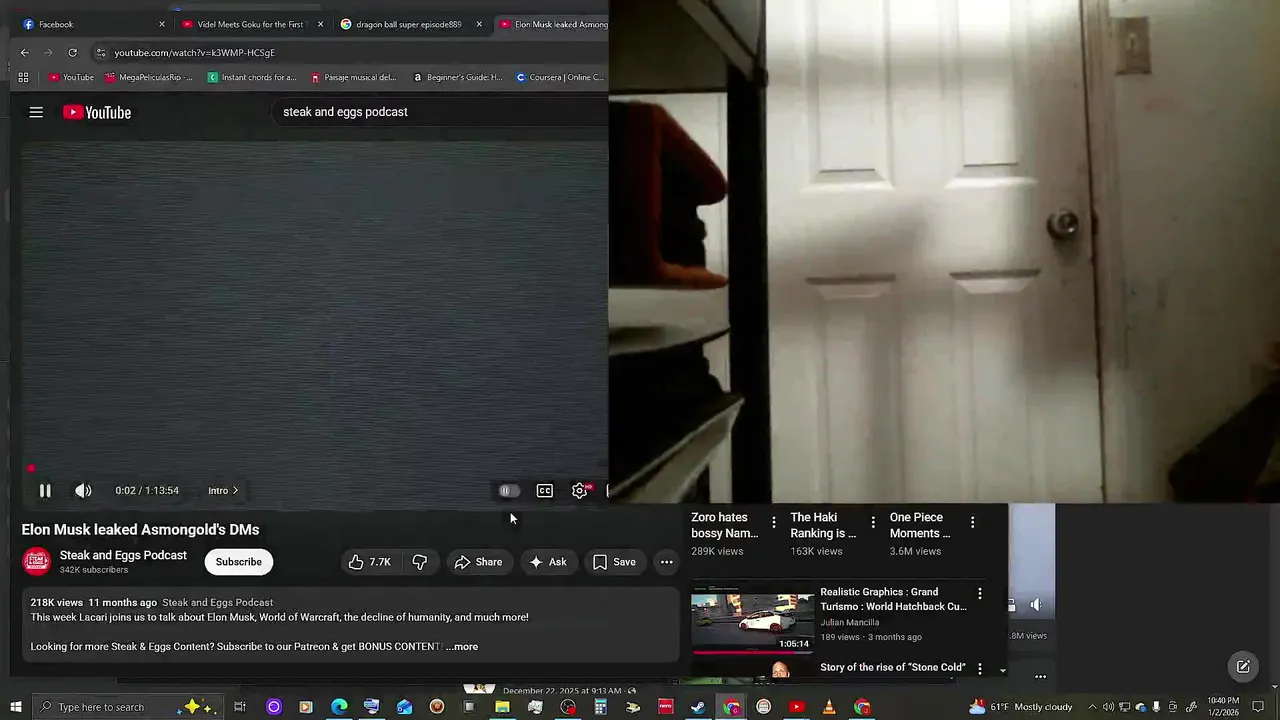1280x720 pixels.
Task: Close the dragon ball super tab
Action: pos(479,24)
